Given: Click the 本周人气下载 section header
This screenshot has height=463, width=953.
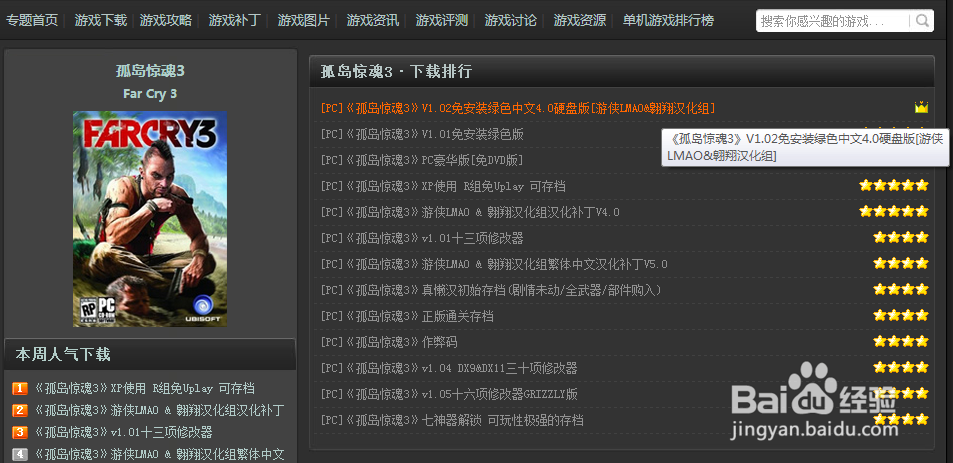Looking at the screenshot, I should (63, 354).
